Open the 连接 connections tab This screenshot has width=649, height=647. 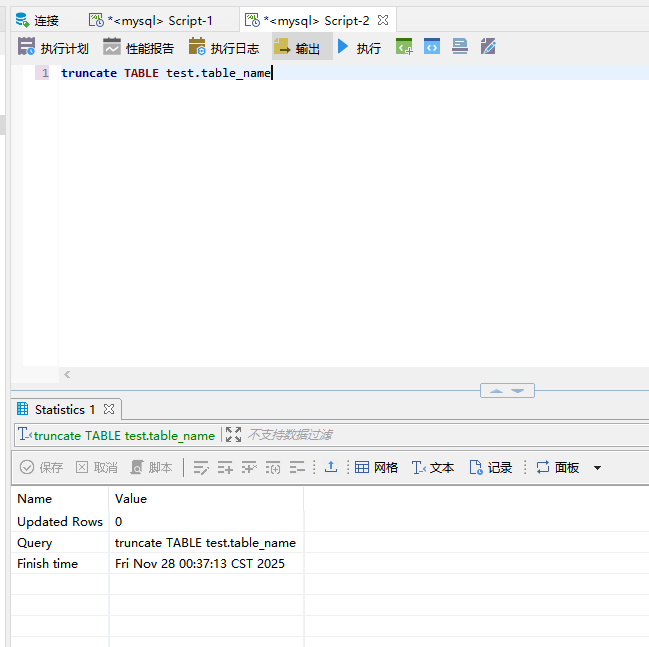[x=37, y=20]
